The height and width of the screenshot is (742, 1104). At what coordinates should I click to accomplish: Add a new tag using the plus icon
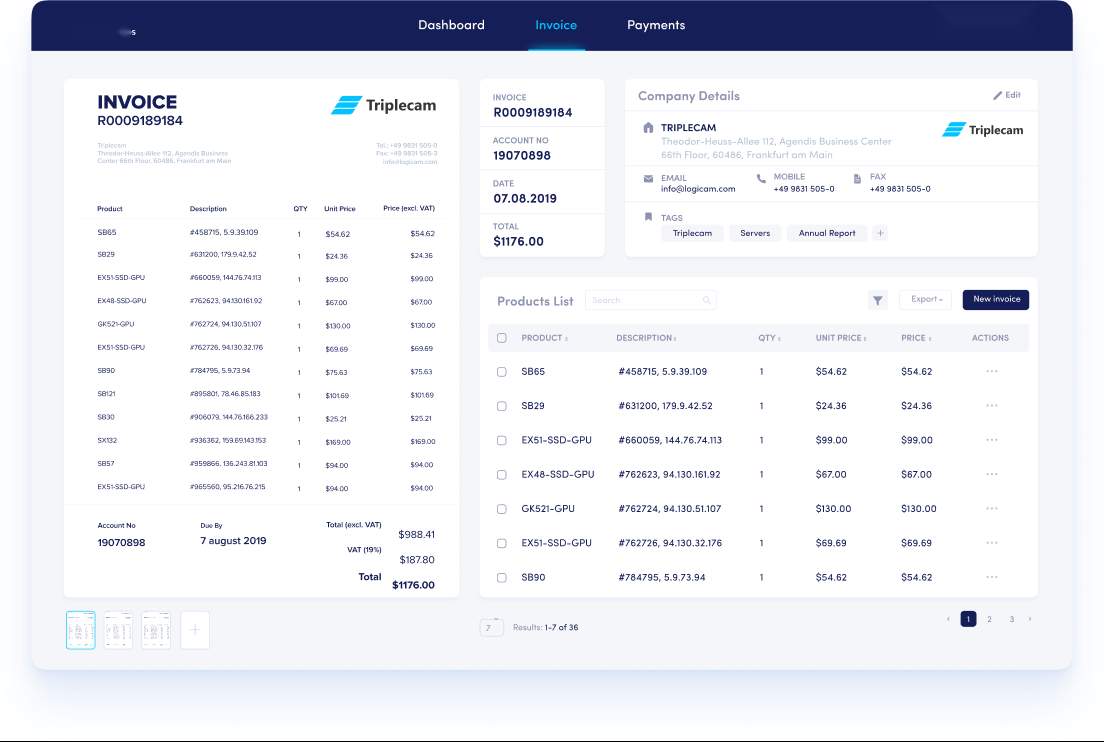(x=880, y=232)
